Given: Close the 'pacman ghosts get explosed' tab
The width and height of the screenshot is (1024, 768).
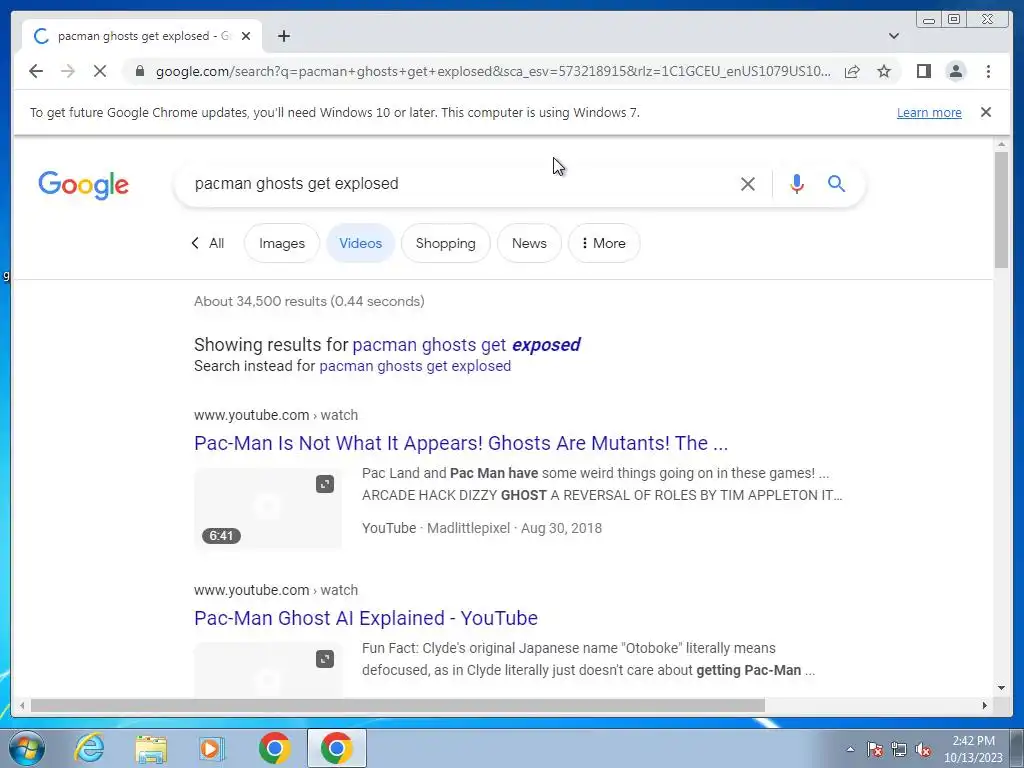Looking at the screenshot, I should pyautogui.click(x=246, y=36).
